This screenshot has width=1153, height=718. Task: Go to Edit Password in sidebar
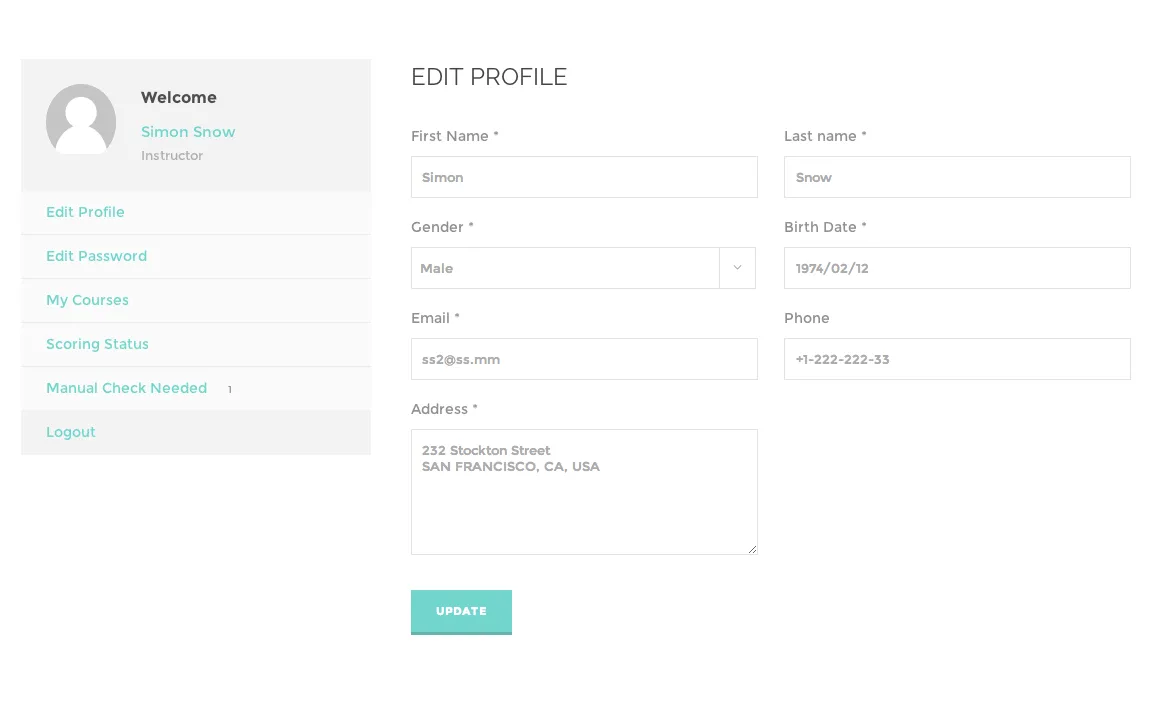click(x=96, y=256)
